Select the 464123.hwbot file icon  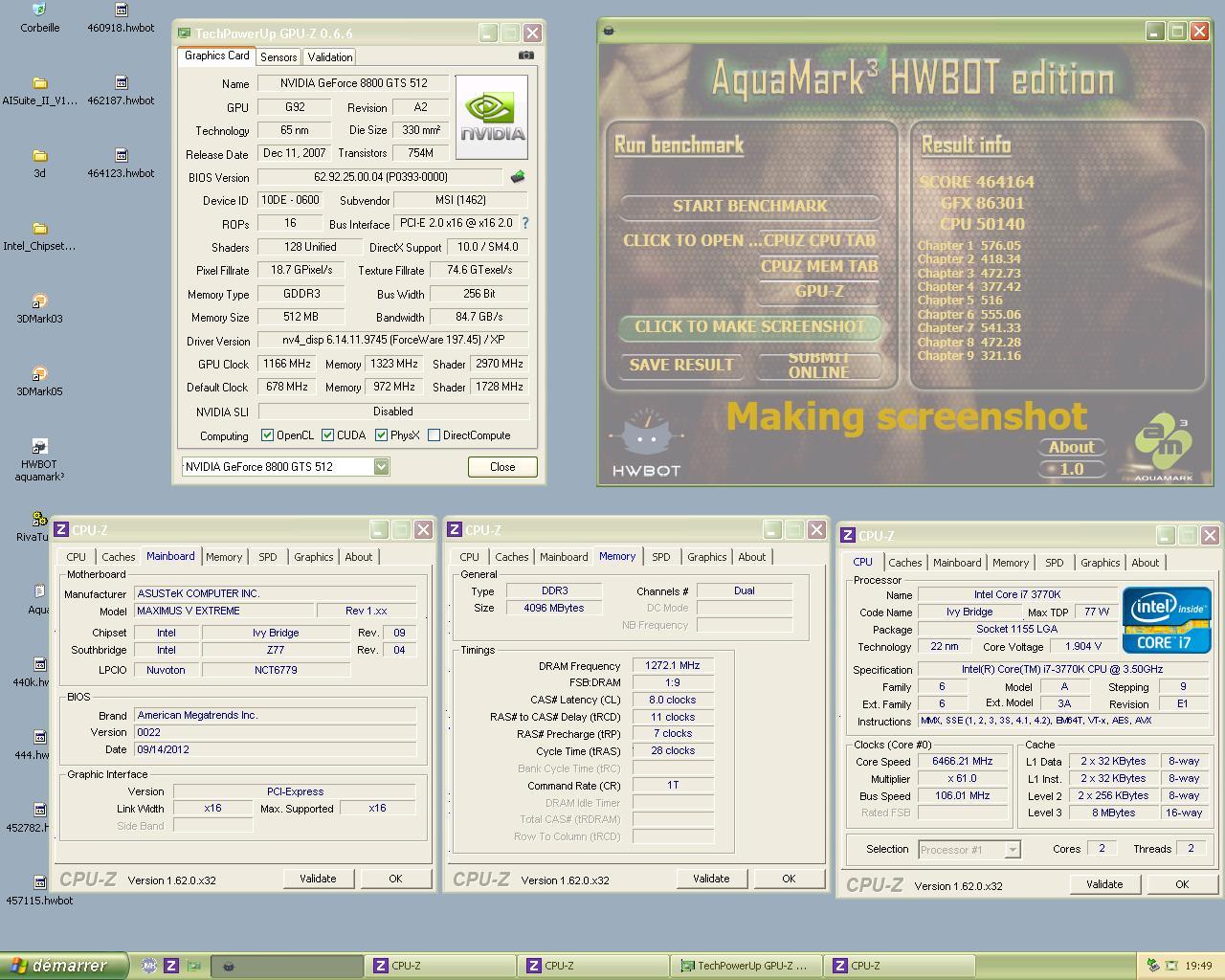(x=121, y=156)
